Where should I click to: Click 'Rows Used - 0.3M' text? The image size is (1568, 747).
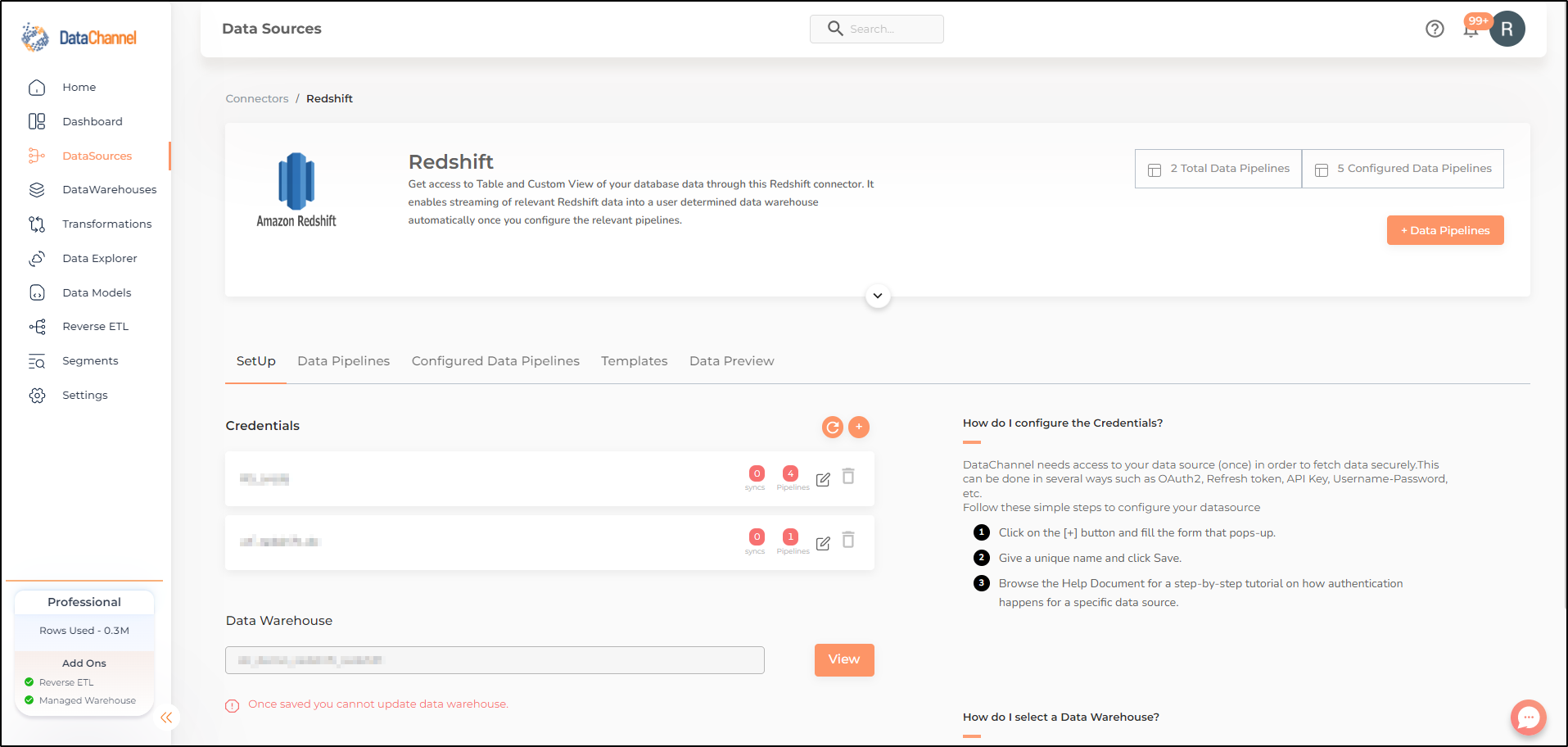[84, 631]
